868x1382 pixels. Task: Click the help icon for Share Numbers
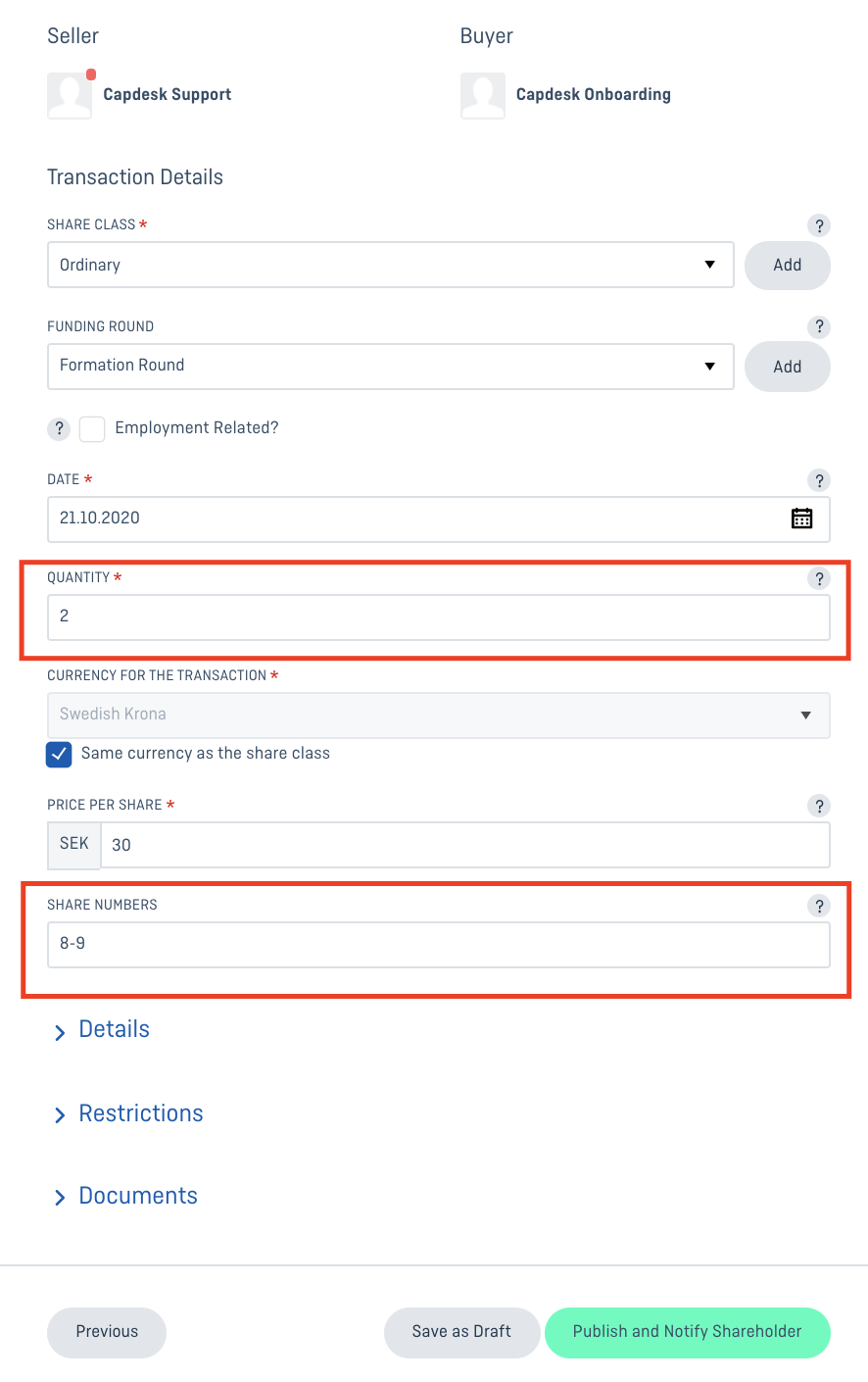[x=819, y=906]
